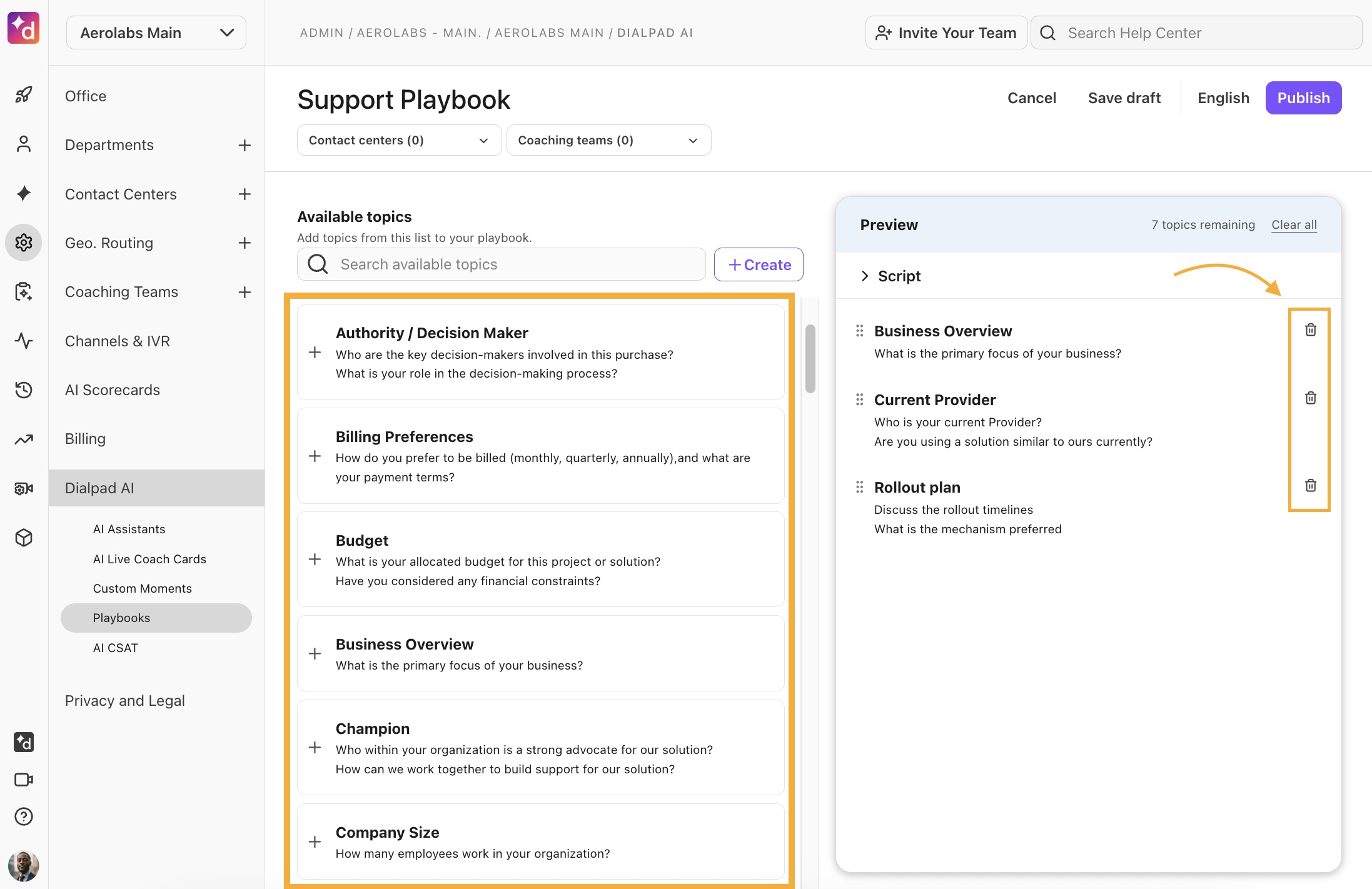Click plus next to Coaching Teams
This screenshot has height=889, width=1372.
point(245,292)
